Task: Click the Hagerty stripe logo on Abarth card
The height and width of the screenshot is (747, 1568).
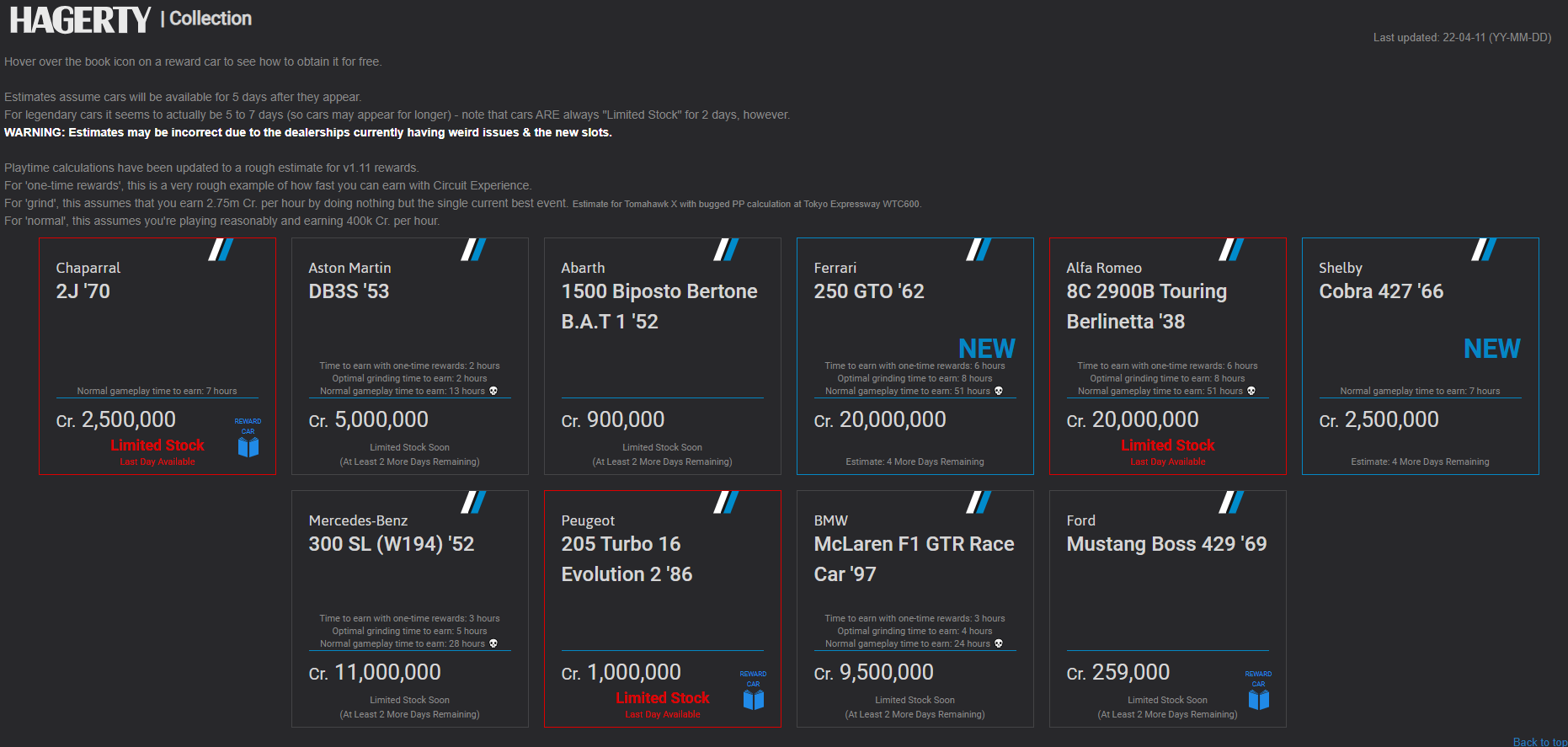Action: 726,249
